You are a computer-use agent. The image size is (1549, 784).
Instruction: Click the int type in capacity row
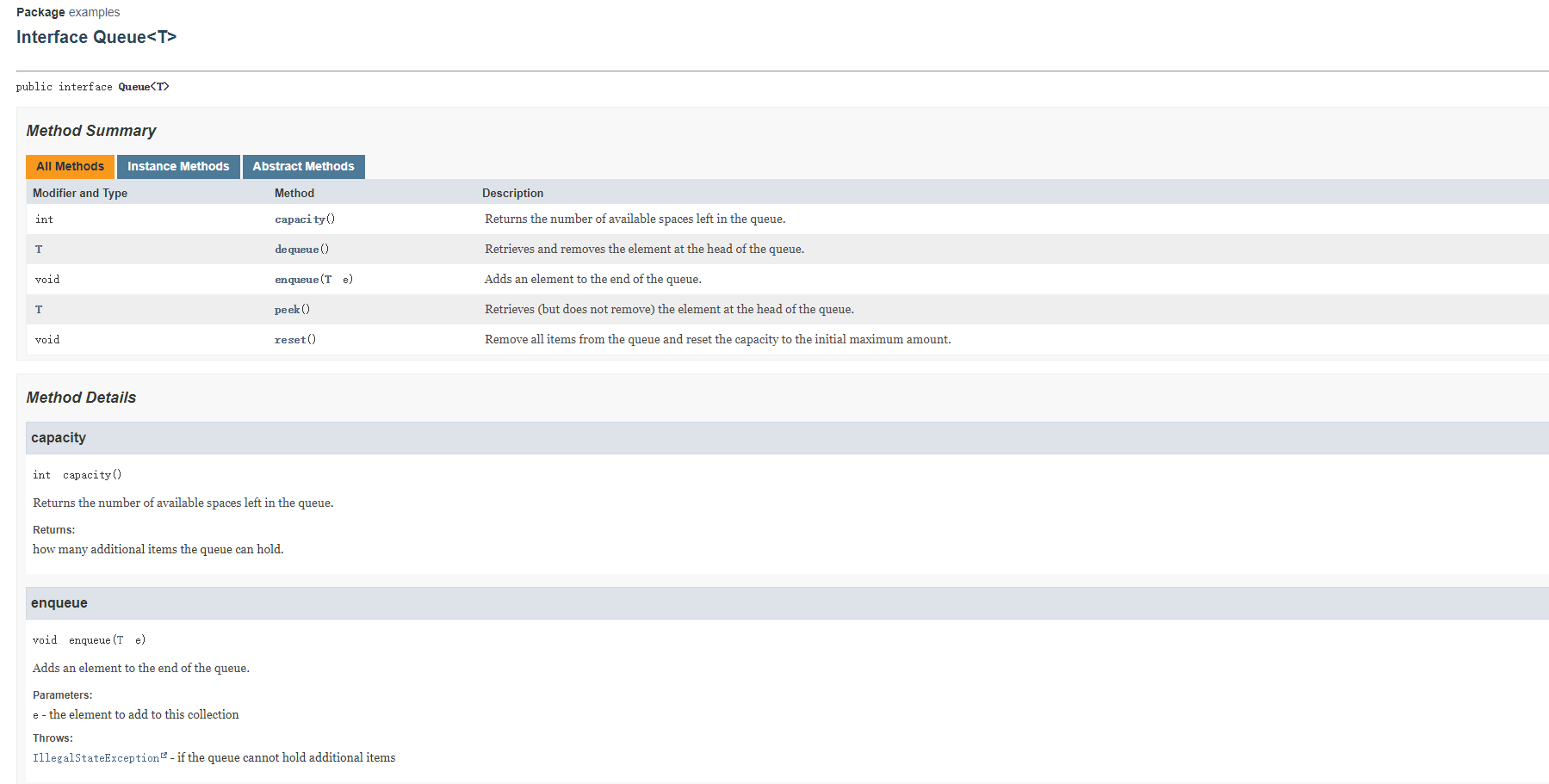pos(44,219)
